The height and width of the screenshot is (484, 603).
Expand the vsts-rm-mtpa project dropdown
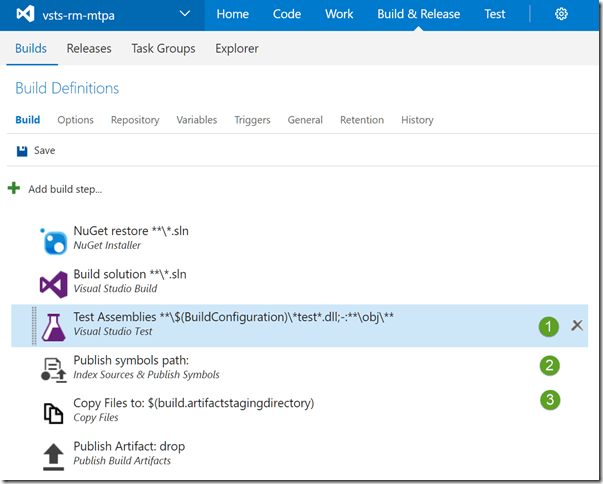tap(184, 15)
